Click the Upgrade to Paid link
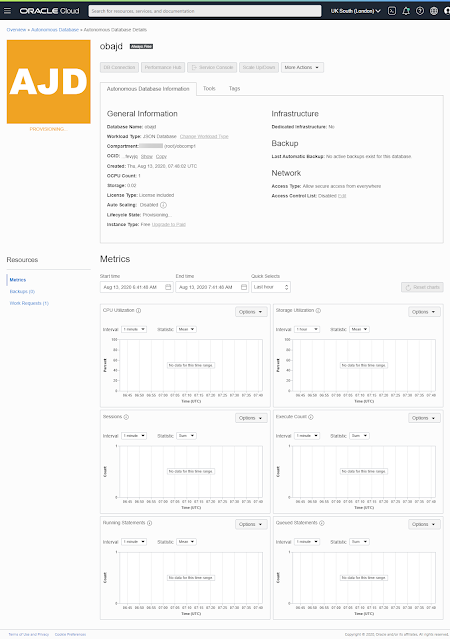Viewport: 450px width, 639px height. click(169, 225)
